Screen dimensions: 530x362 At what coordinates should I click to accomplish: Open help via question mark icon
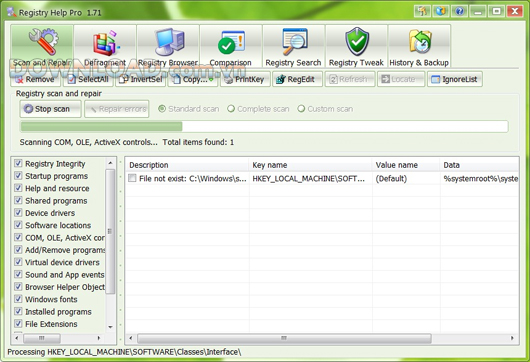(x=459, y=11)
